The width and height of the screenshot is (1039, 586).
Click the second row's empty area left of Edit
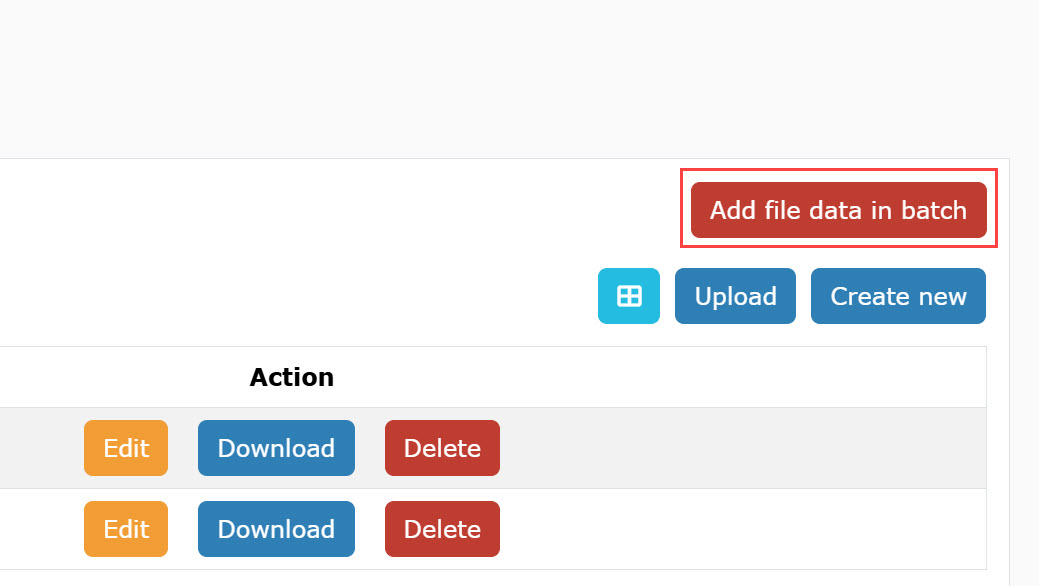[40, 529]
